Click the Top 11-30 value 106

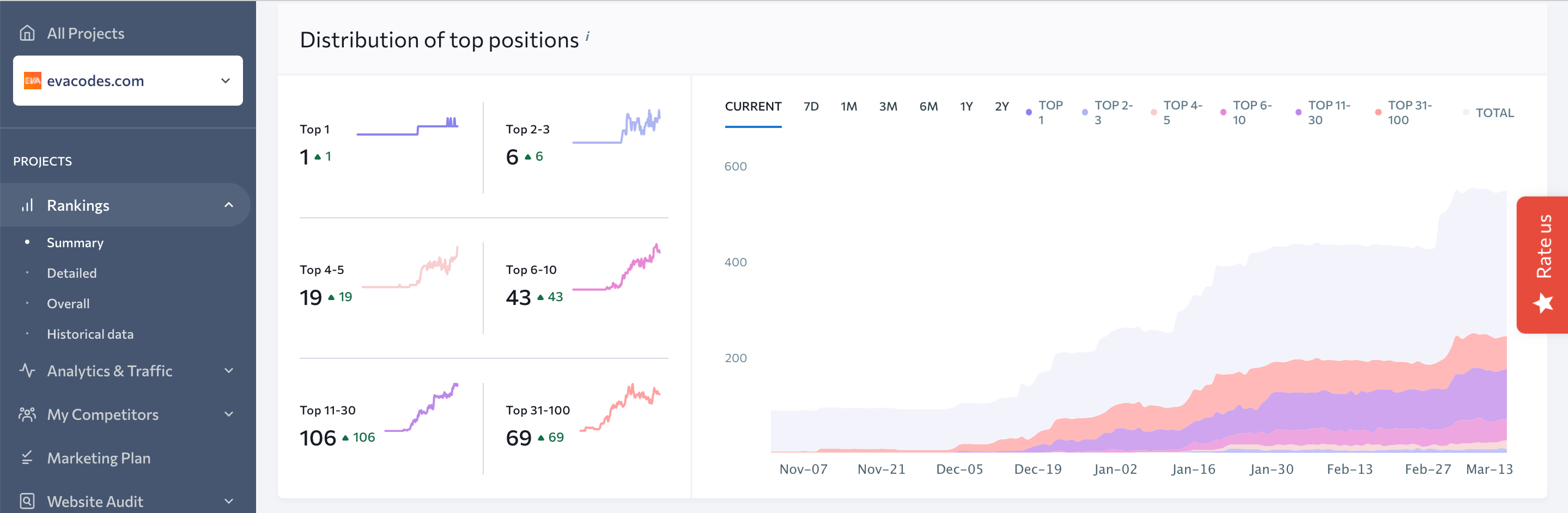318,437
